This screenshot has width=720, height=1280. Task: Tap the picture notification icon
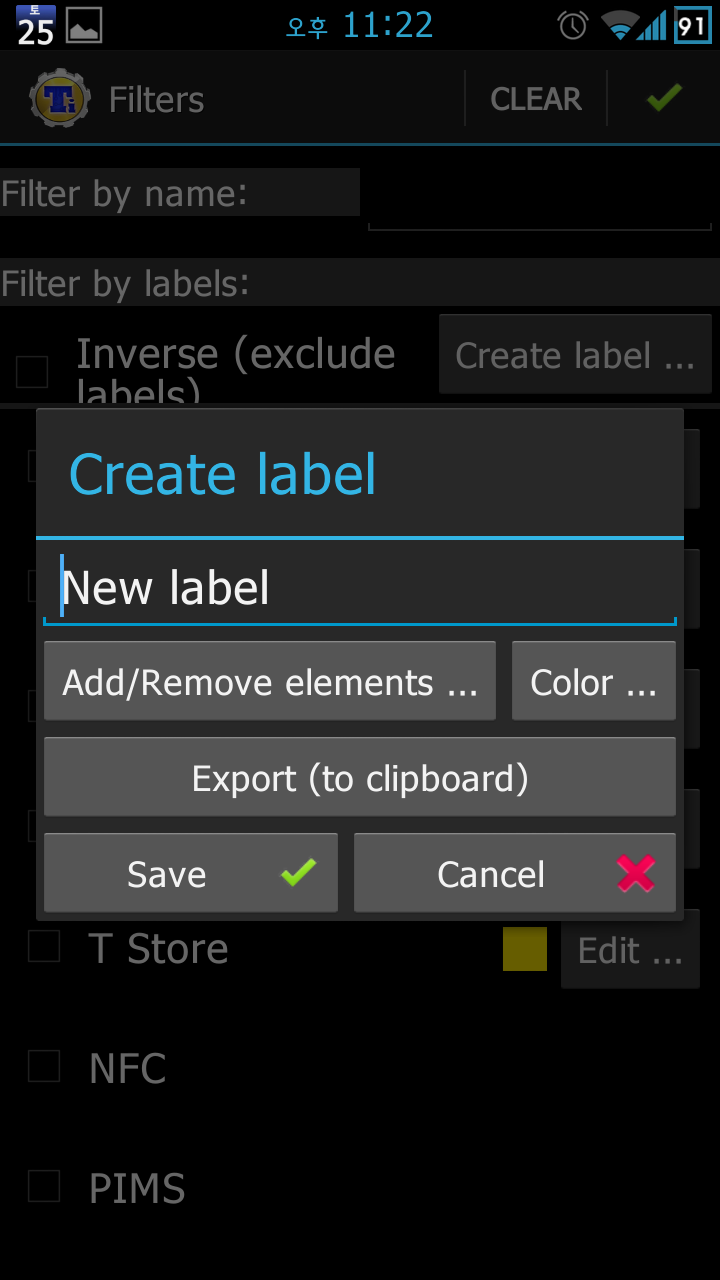click(84, 26)
